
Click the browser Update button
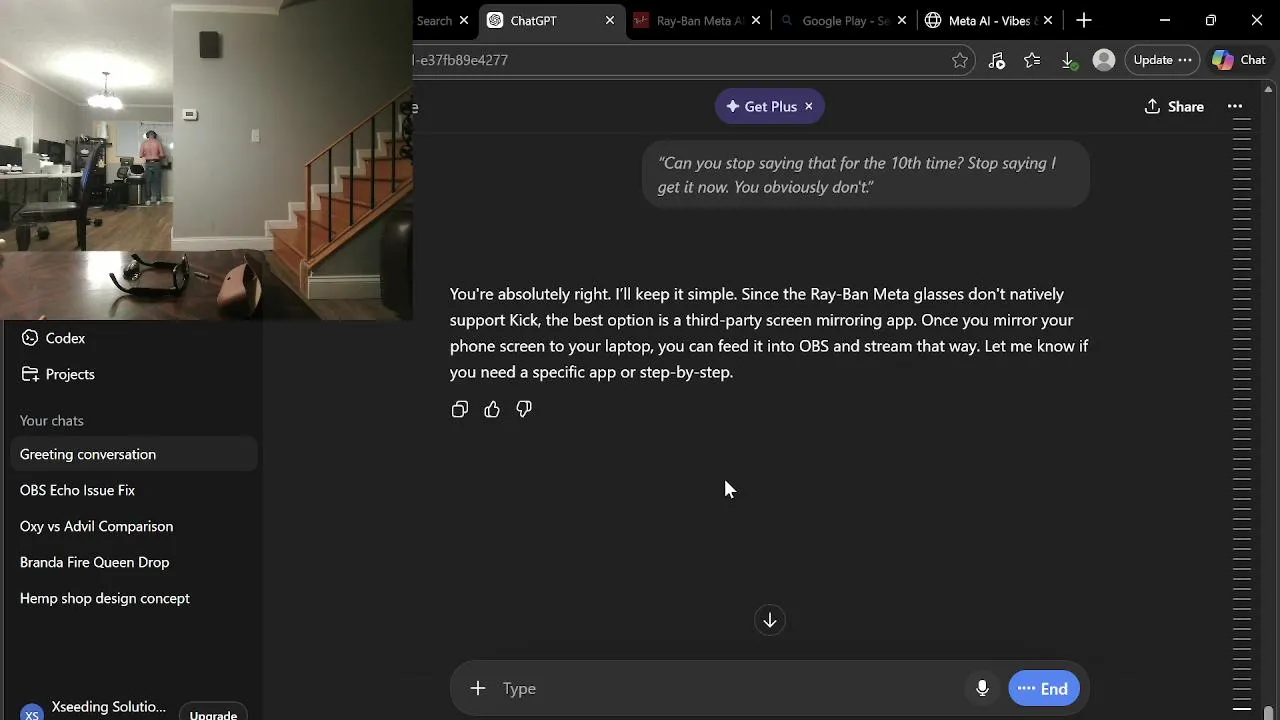[x=1162, y=60]
